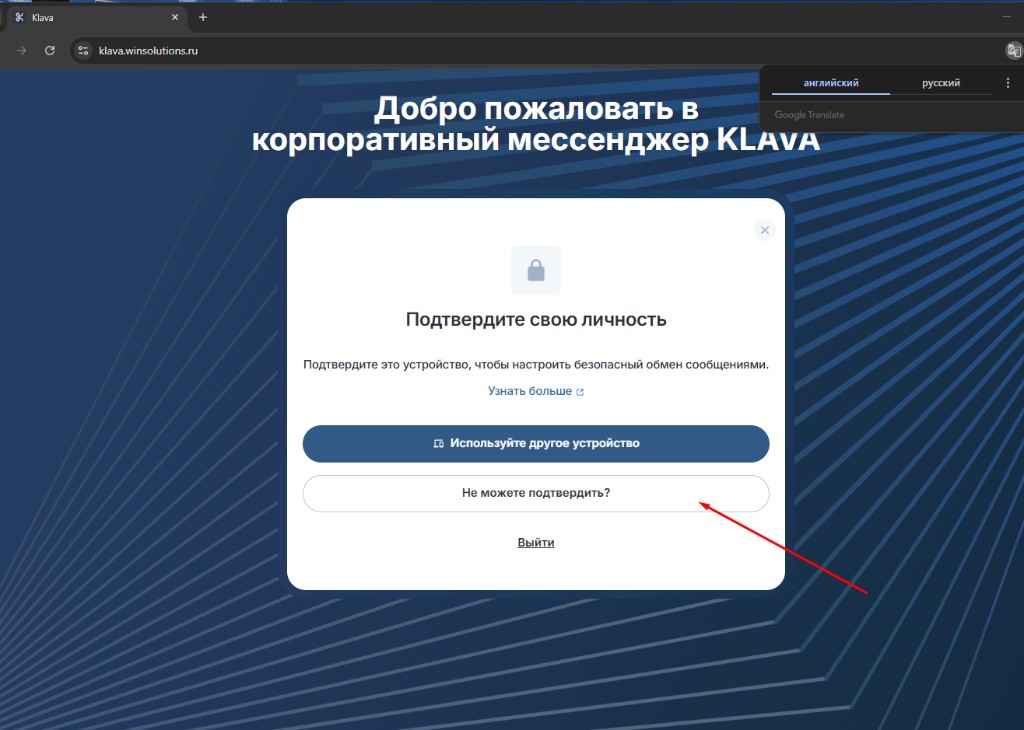Click the 'Не можете подтвердить?' button
This screenshot has width=1024, height=730.
pyautogui.click(x=536, y=493)
